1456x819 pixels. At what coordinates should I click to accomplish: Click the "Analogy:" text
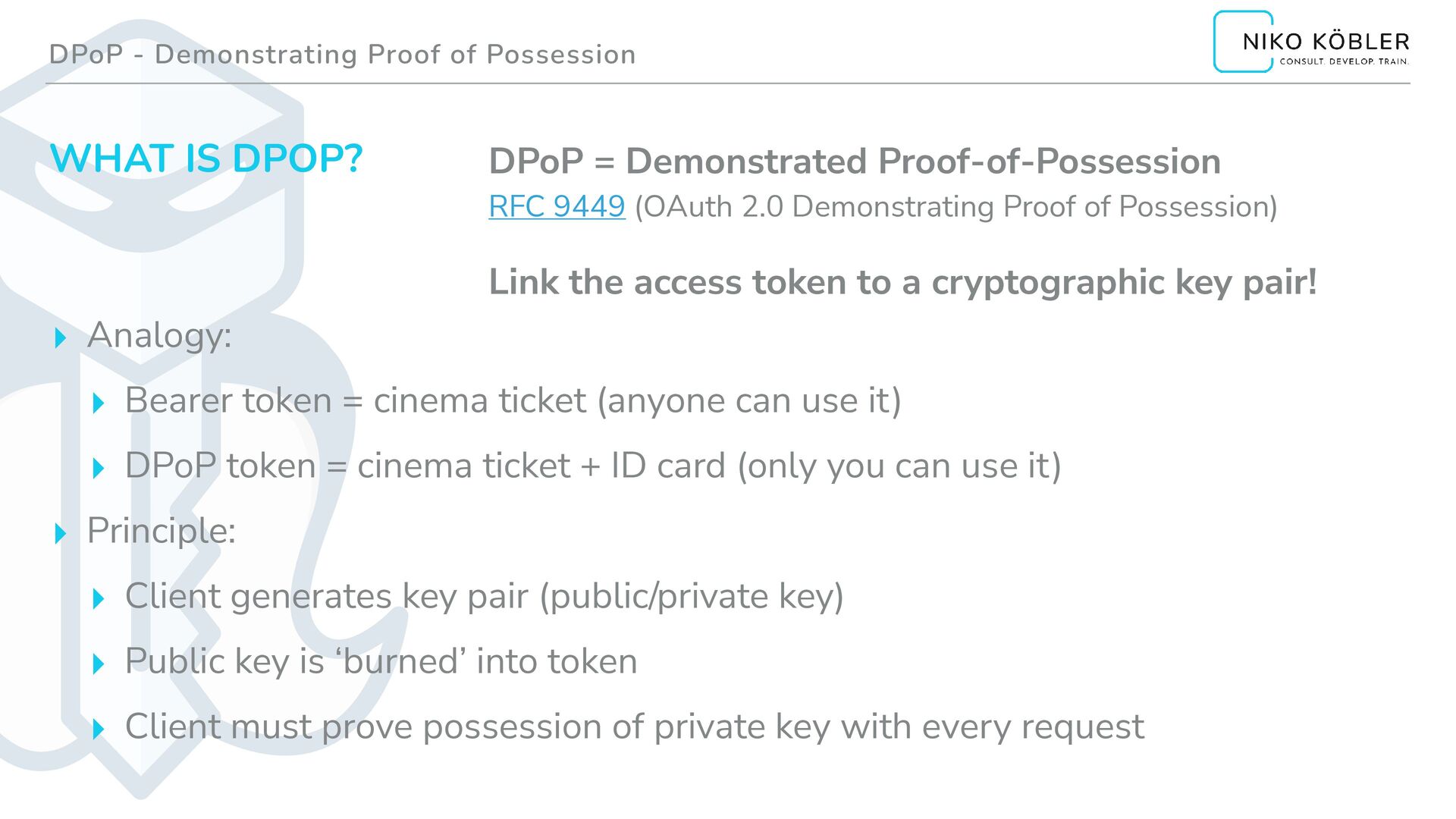pos(159,335)
